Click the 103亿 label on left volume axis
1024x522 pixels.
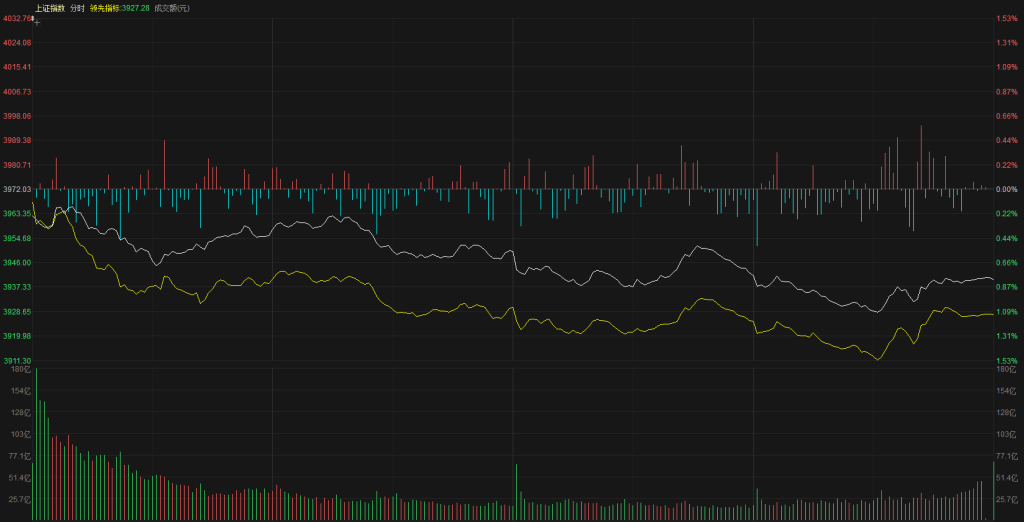20,434
